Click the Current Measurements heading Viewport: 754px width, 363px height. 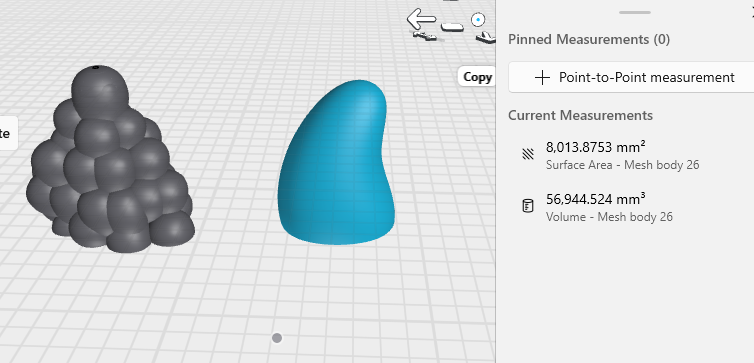(580, 115)
